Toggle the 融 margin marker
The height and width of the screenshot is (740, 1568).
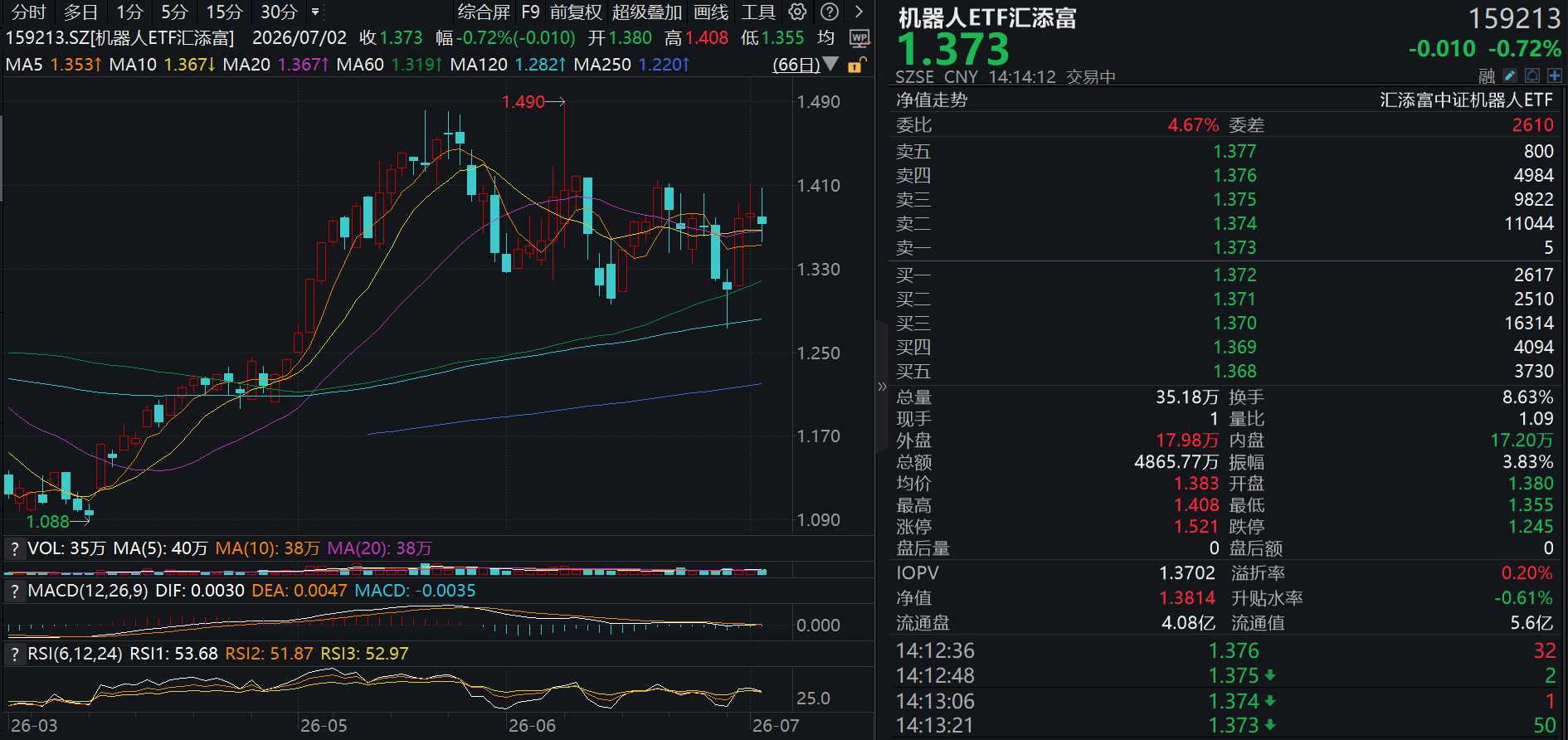1487,76
